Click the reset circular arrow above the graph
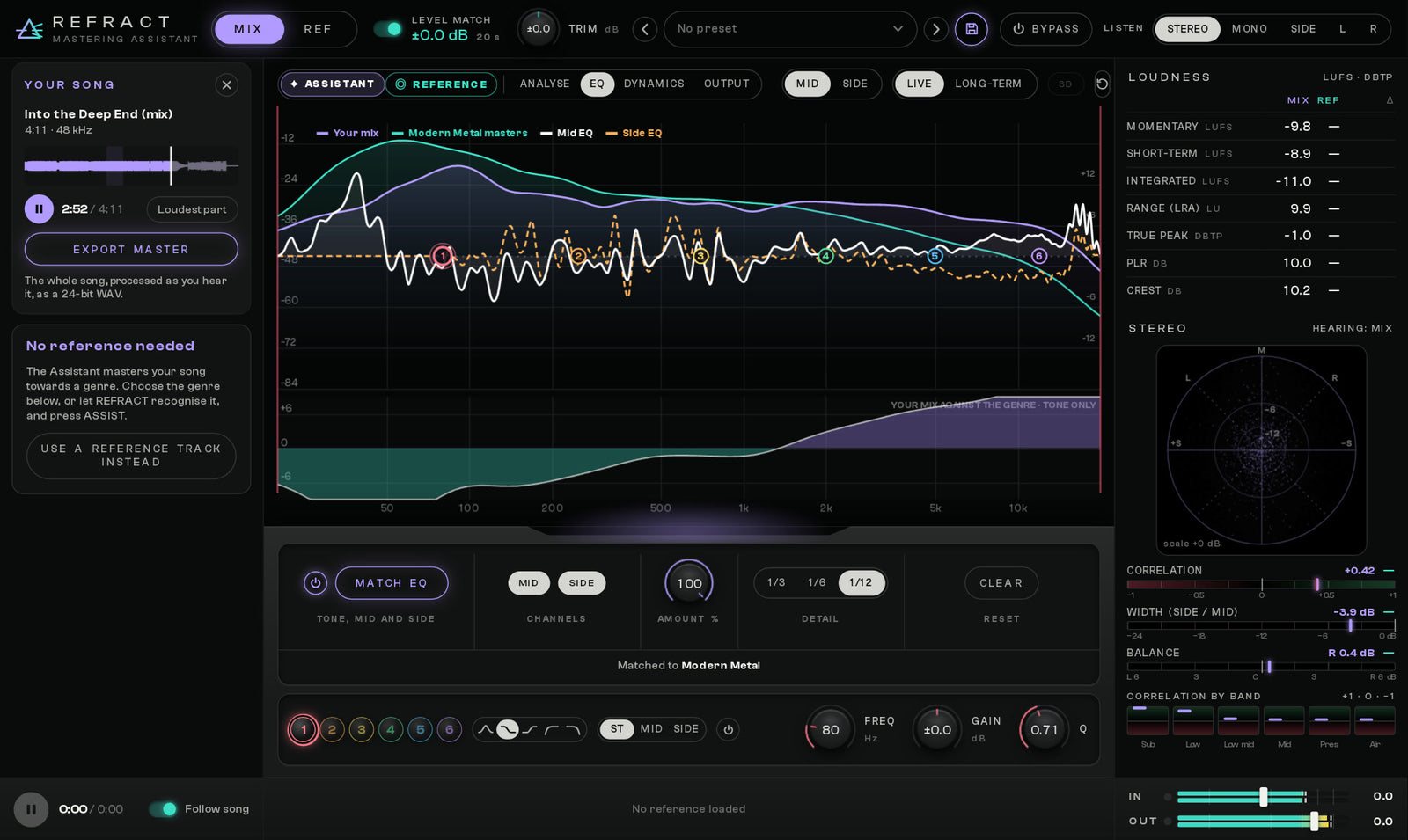This screenshot has height=840, width=1408. 1102,84
